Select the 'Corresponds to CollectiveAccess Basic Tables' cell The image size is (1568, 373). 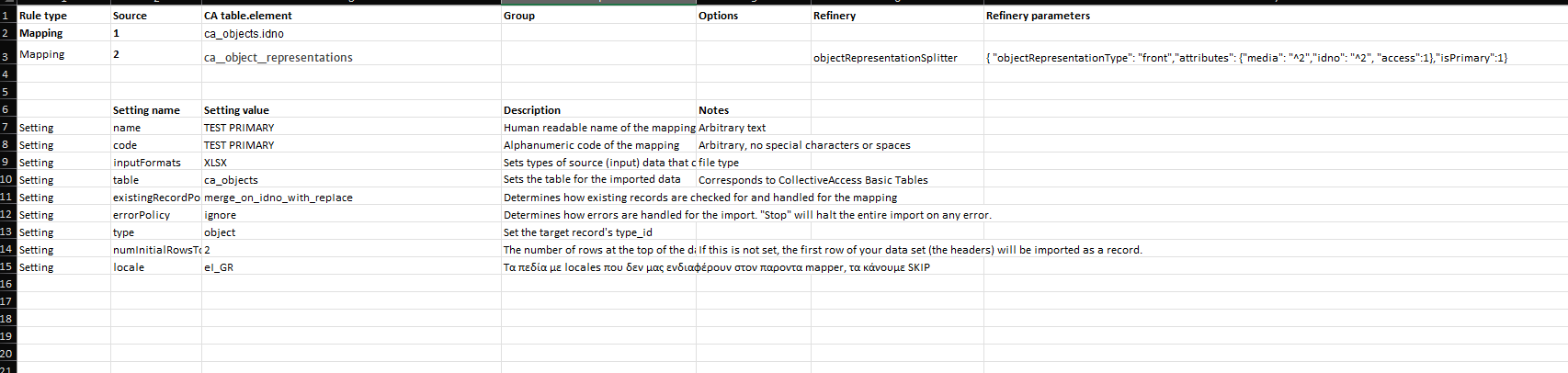812,180
